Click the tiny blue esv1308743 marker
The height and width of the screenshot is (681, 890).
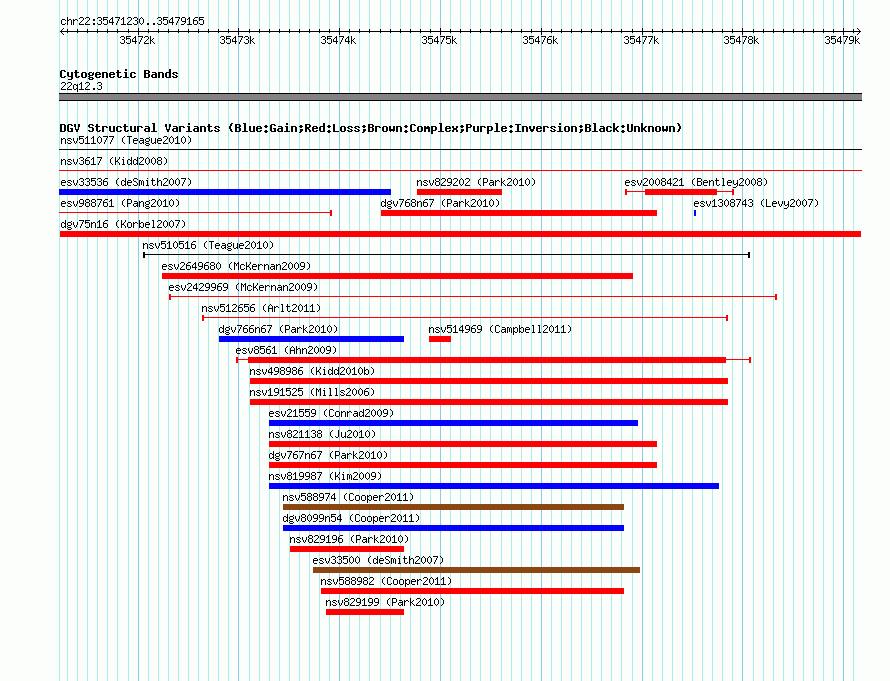[x=695, y=213]
